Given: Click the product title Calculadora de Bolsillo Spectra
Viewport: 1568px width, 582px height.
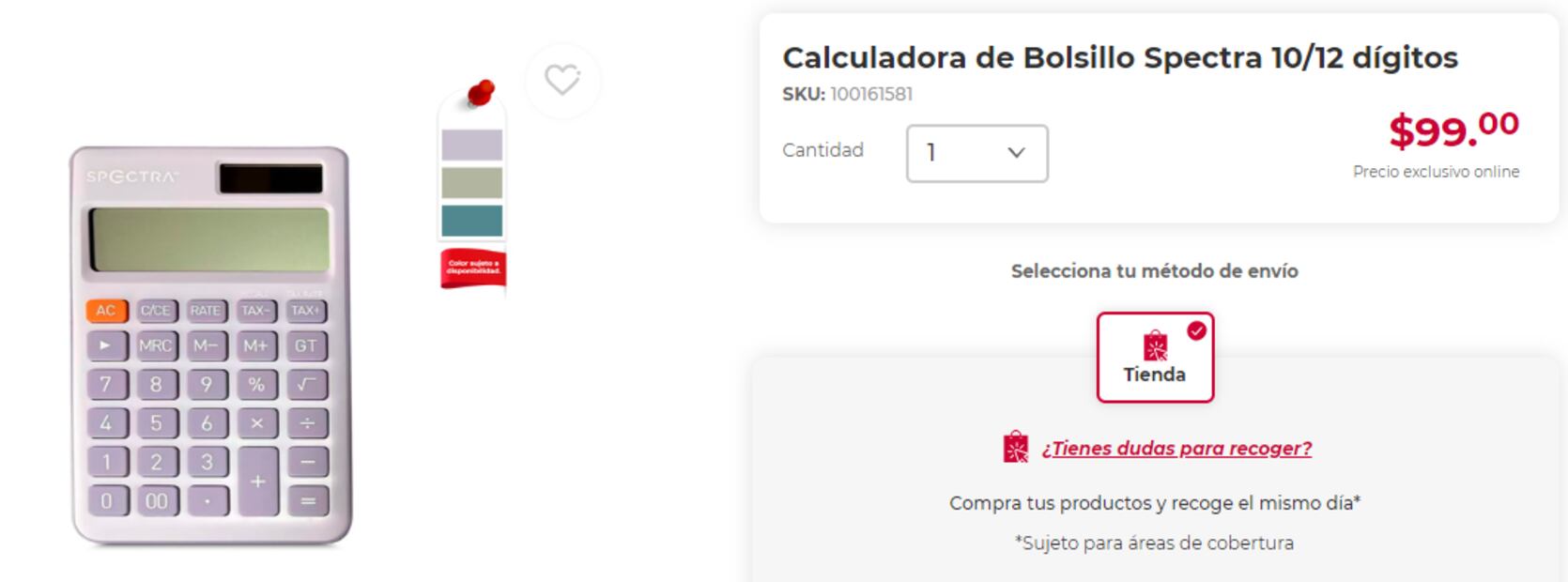Looking at the screenshot, I should click(x=1119, y=57).
